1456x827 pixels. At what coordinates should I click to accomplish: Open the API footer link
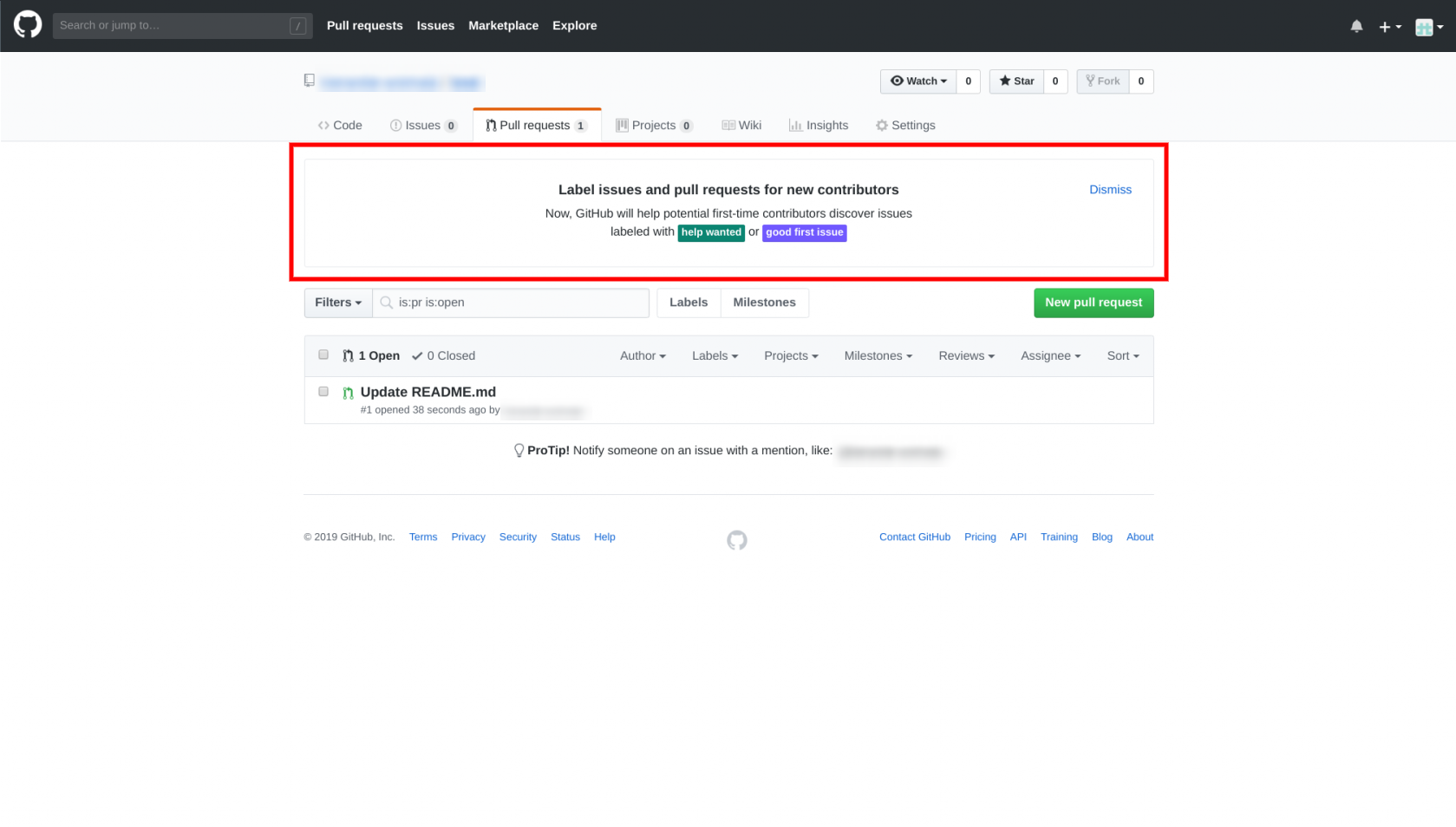(1018, 537)
